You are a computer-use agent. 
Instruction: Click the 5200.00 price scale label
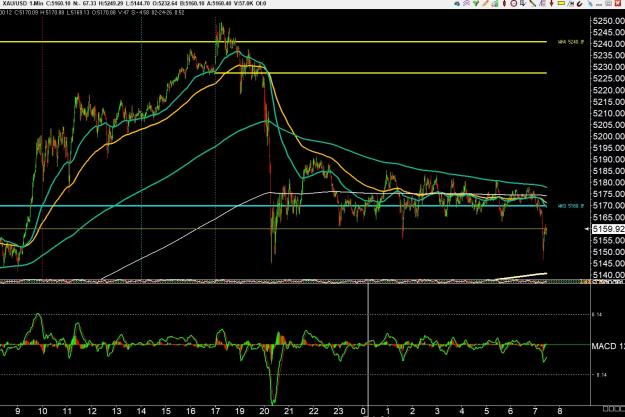click(609, 136)
